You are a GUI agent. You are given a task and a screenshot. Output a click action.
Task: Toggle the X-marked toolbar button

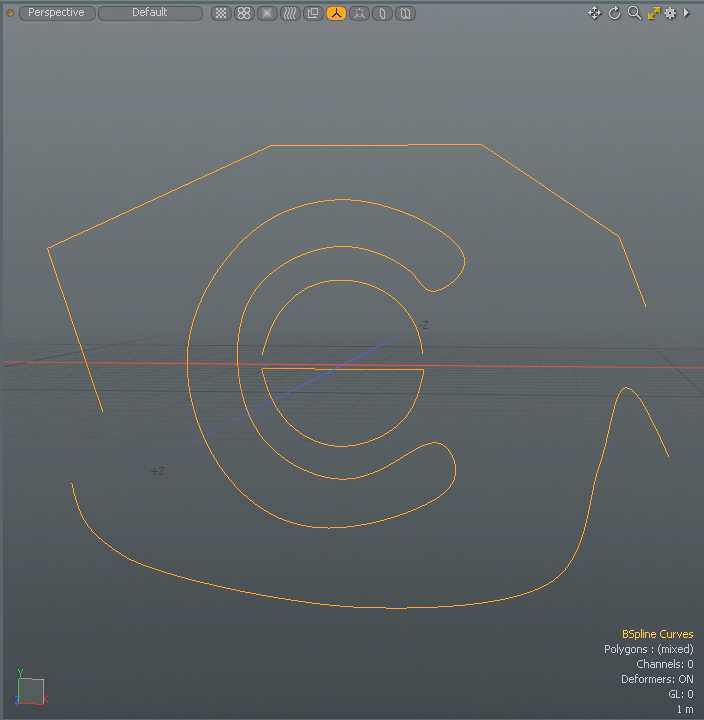(267, 13)
